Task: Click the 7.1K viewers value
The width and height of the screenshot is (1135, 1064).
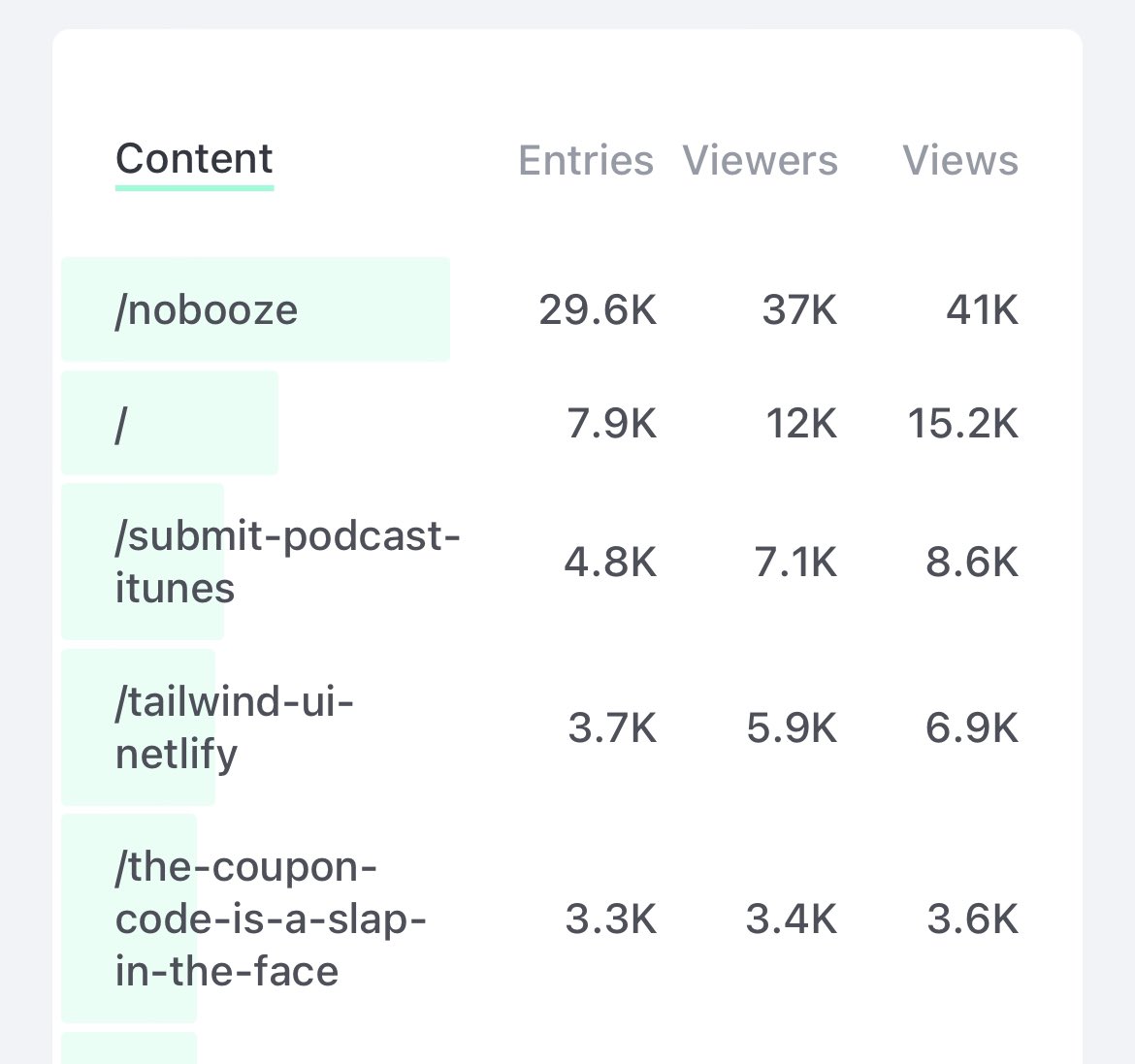Action: [x=795, y=562]
